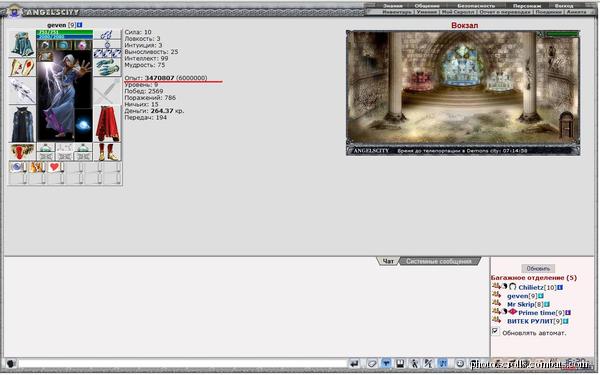Click the eraser icon in chat toolbar
This screenshot has width=600, height=375.
372,364
